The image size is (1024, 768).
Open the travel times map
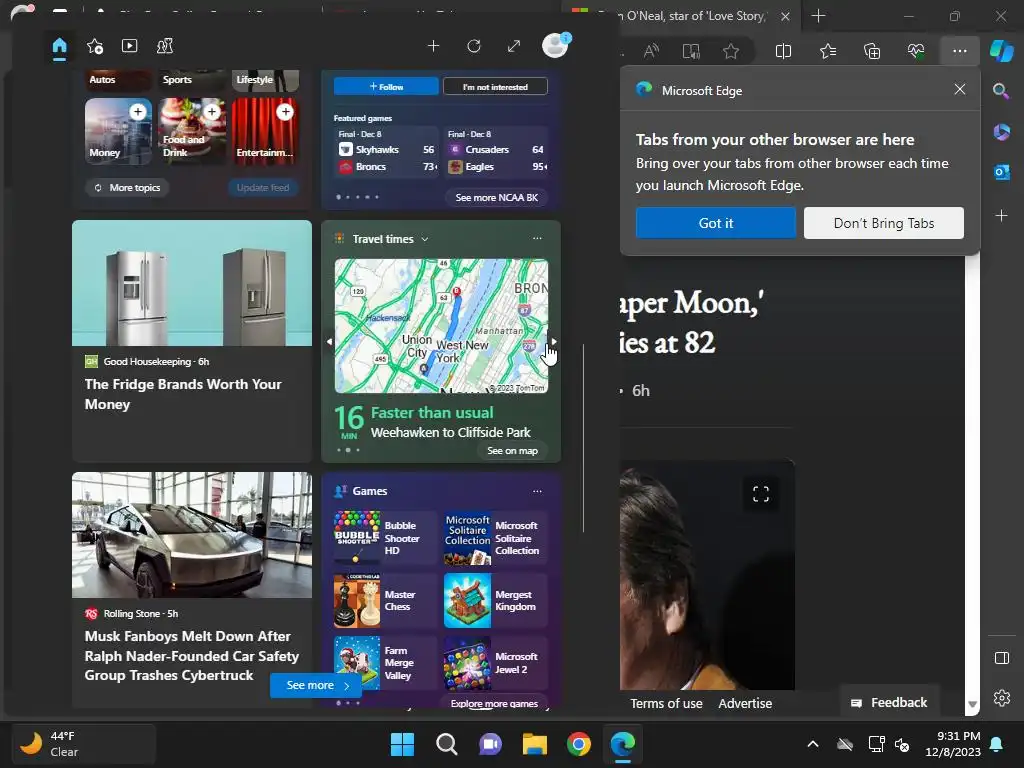coord(441,326)
